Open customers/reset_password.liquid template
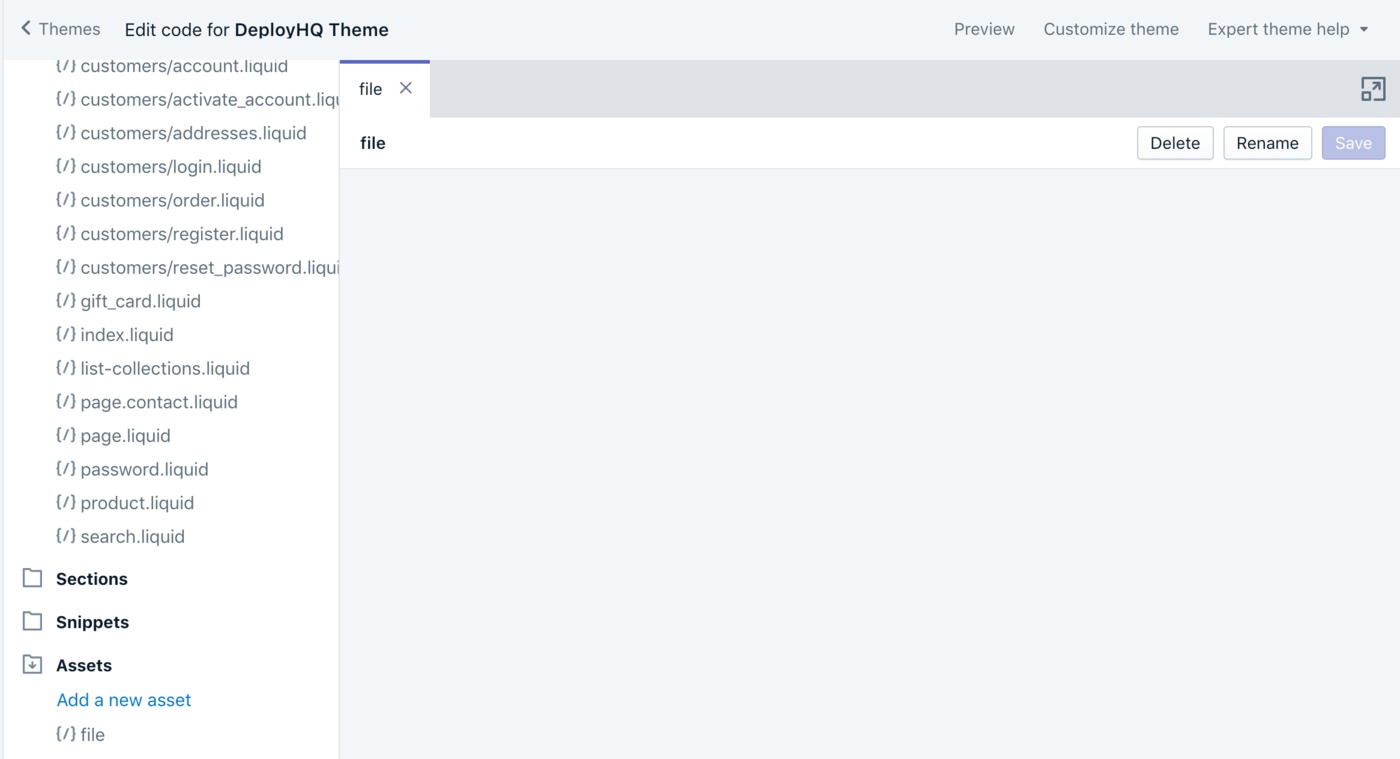The image size is (1400, 759). (210, 268)
